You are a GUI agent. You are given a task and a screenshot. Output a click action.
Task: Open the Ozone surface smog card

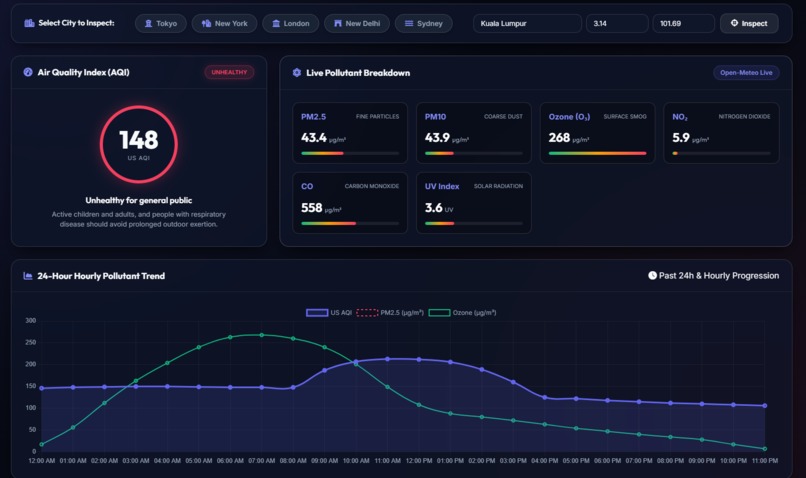pyautogui.click(x=597, y=133)
